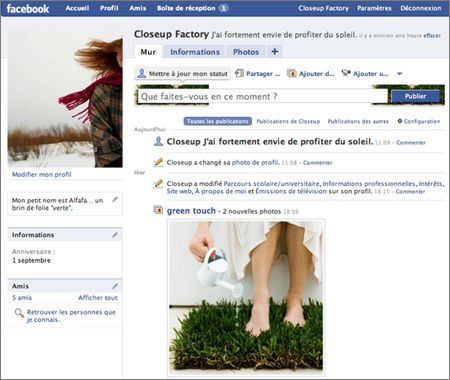Click the facebook logo
The image size is (450, 380).
pos(28,8)
